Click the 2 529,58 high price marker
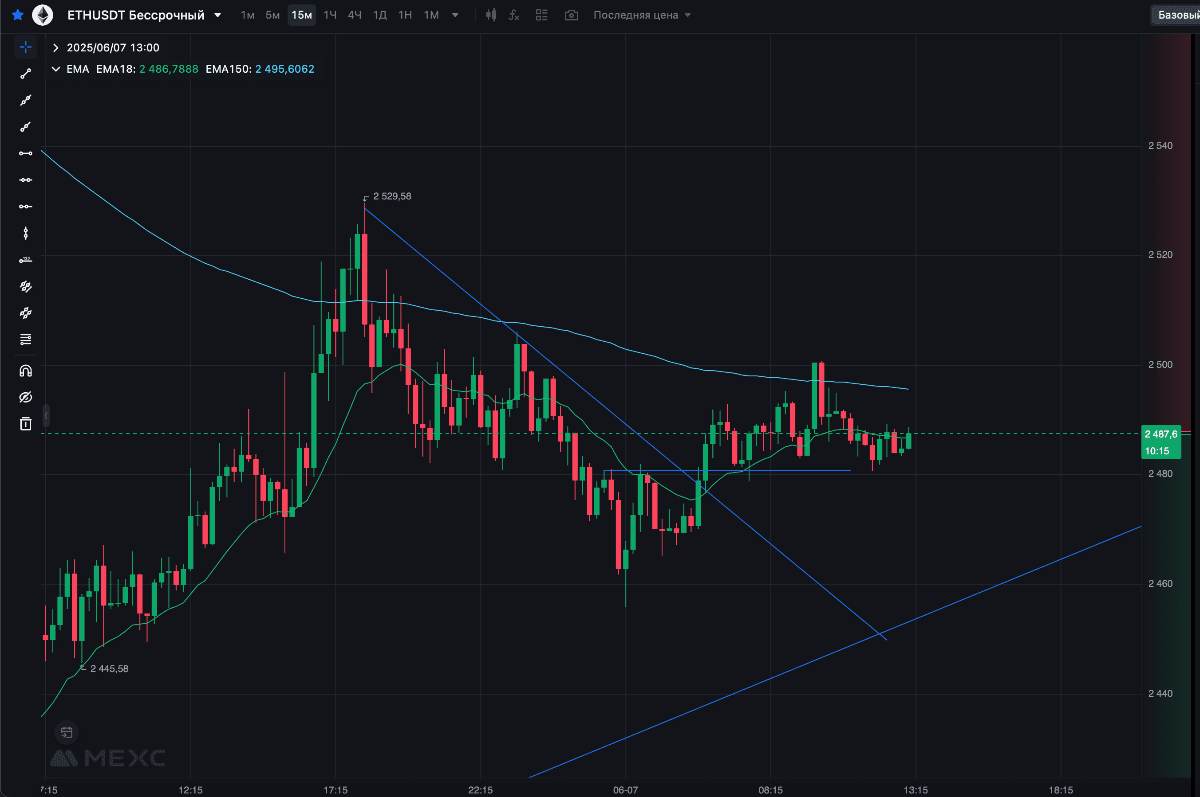Image resolution: width=1200 pixels, height=797 pixels. [391, 196]
